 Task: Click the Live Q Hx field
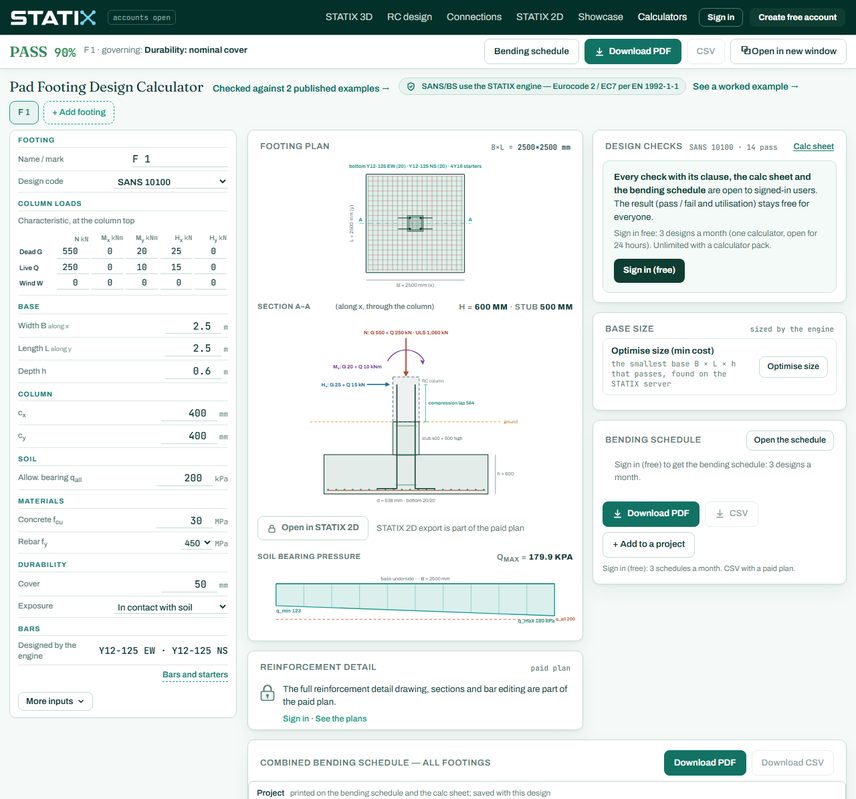[176, 267]
